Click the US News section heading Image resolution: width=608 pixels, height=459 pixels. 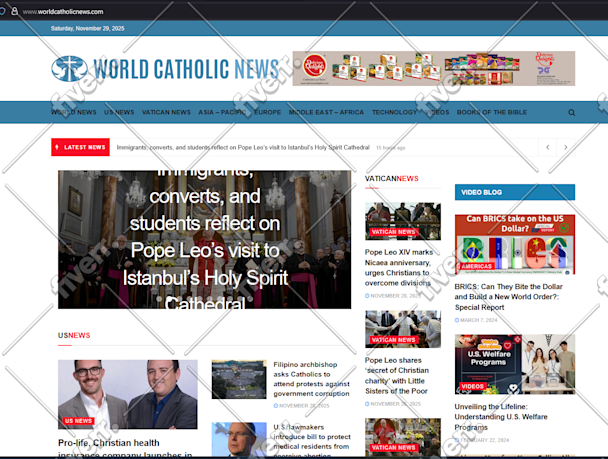point(74,335)
